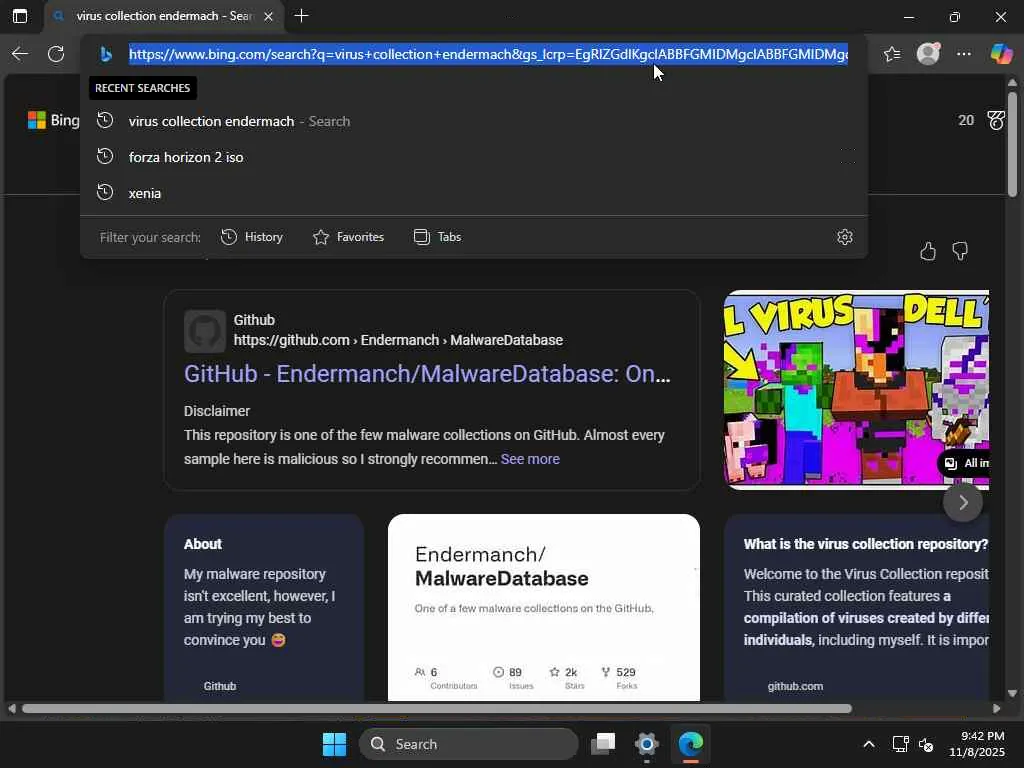This screenshot has height=768, width=1024.
Task: Give thumbs down feedback on the result
Action: (x=960, y=251)
